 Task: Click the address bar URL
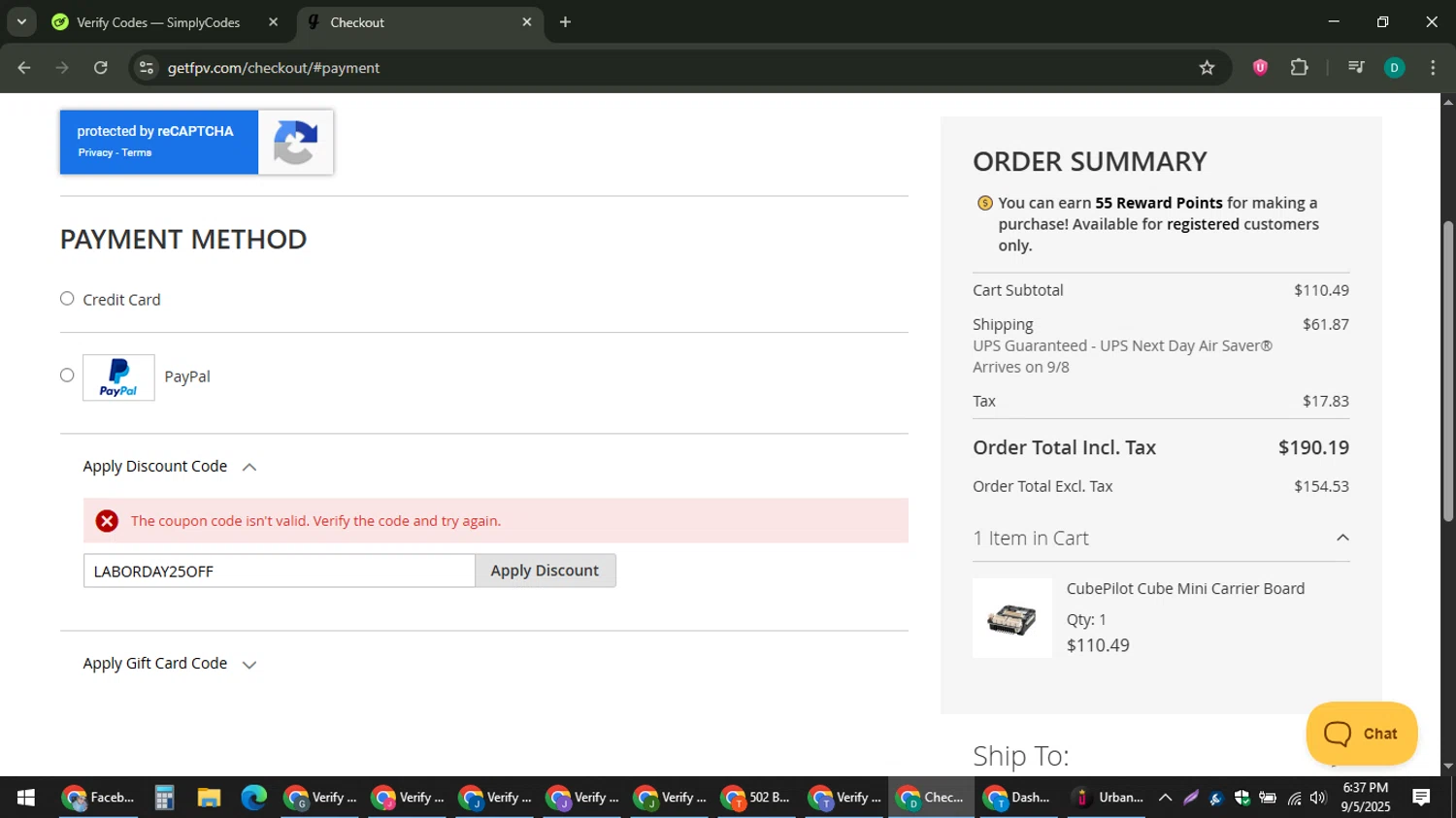274,68
